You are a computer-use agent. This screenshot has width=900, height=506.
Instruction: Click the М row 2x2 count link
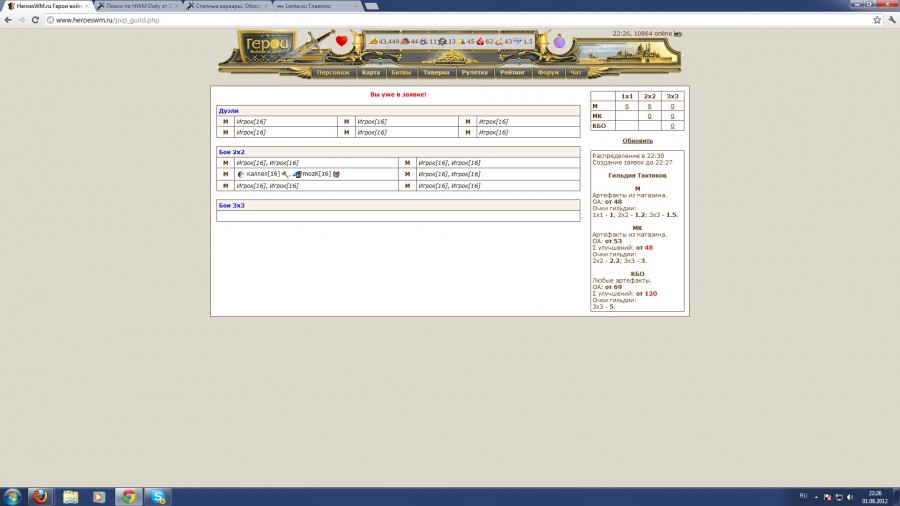[x=649, y=106]
